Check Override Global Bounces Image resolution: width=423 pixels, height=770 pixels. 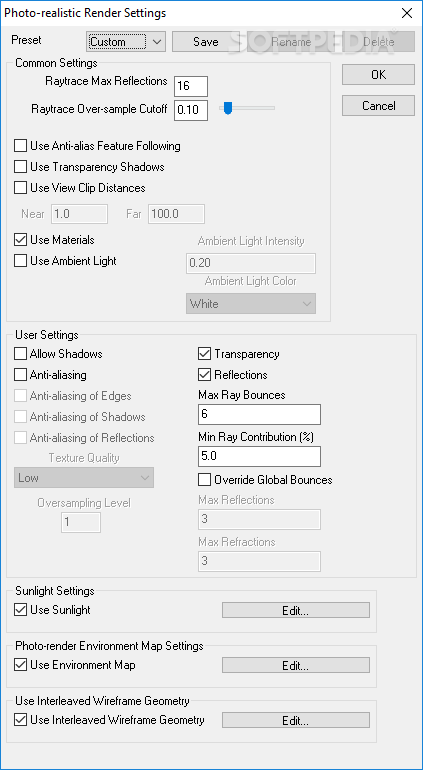pyautogui.click(x=204, y=479)
